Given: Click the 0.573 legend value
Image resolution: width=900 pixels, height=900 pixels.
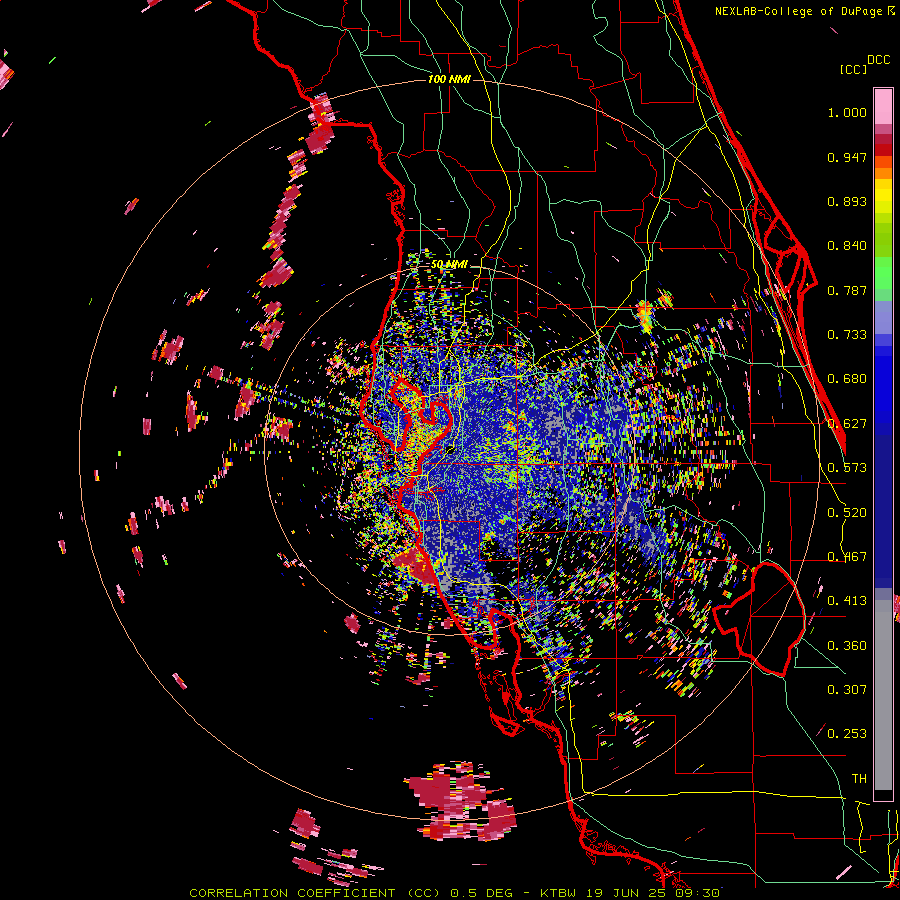Looking at the screenshot, I should tap(847, 468).
